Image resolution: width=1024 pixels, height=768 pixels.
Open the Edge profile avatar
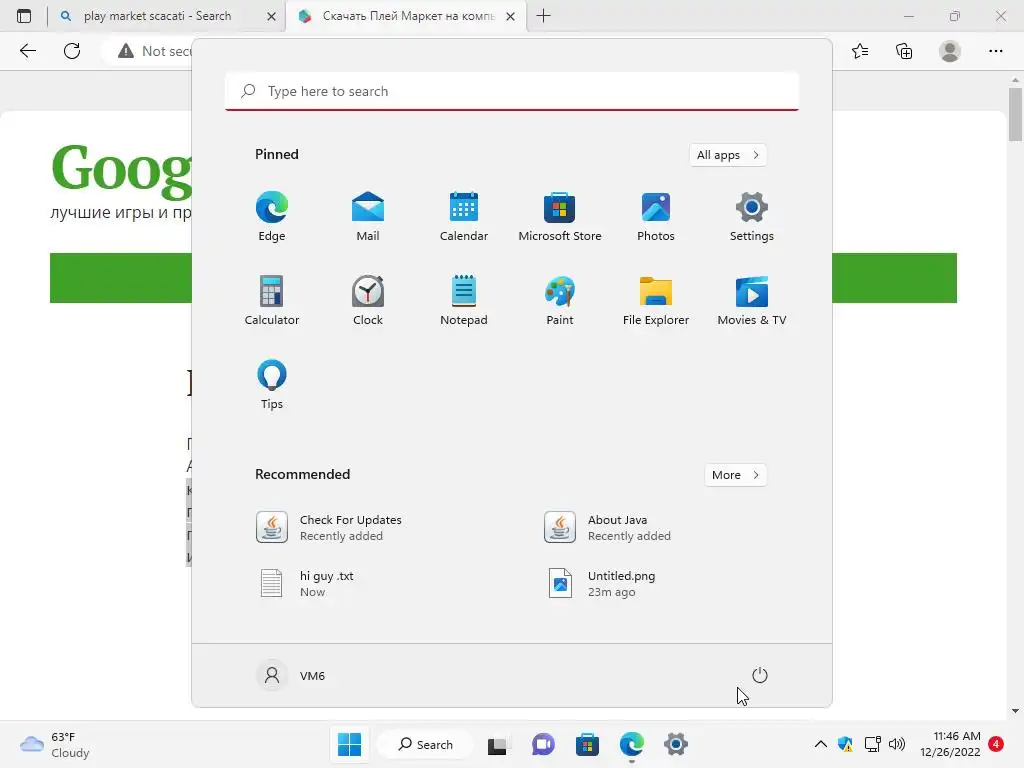[x=950, y=51]
